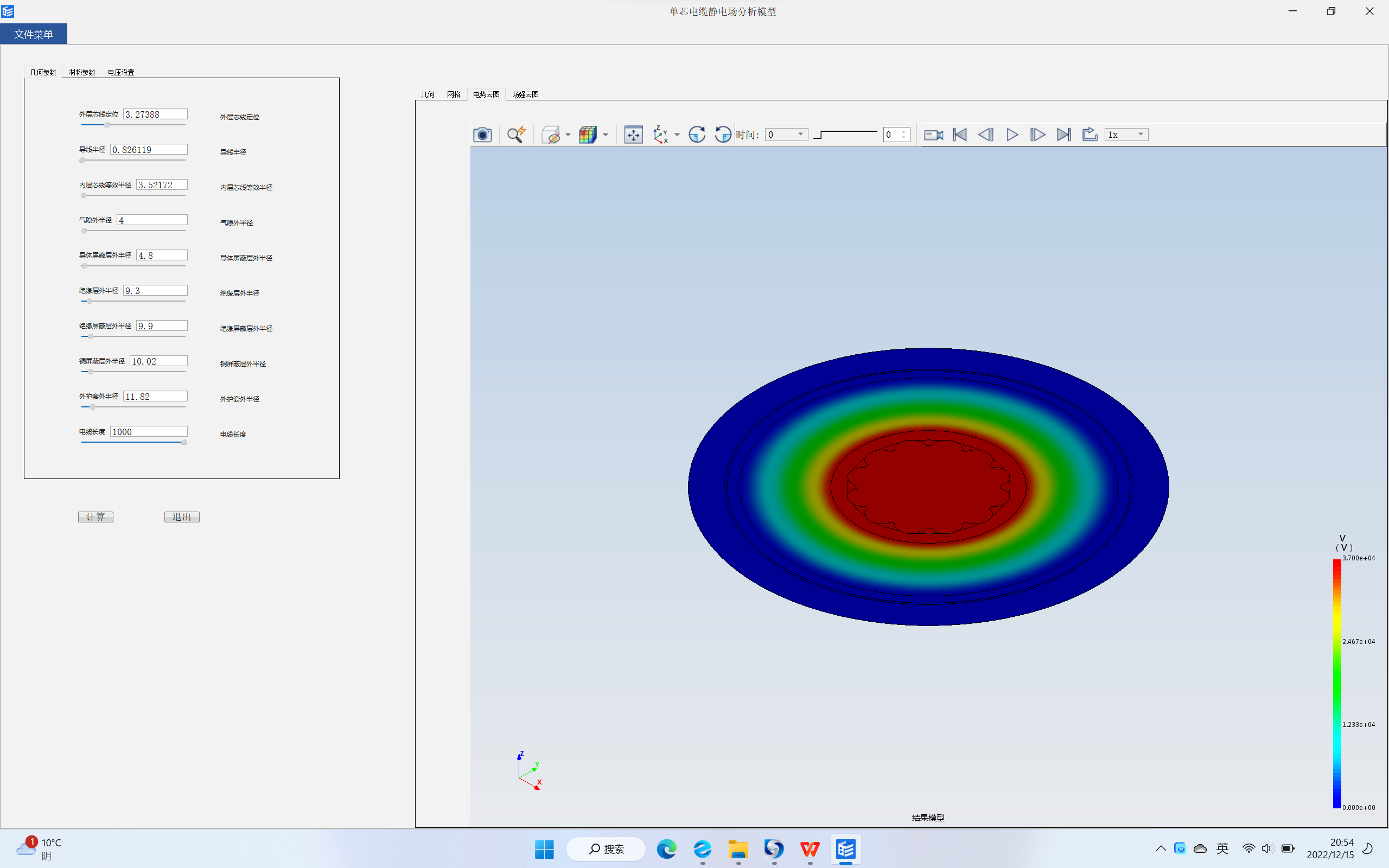The image size is (1389, 868).
Task: Click the 铜屏蔽层外半径 input field
Action: (158, 361)
